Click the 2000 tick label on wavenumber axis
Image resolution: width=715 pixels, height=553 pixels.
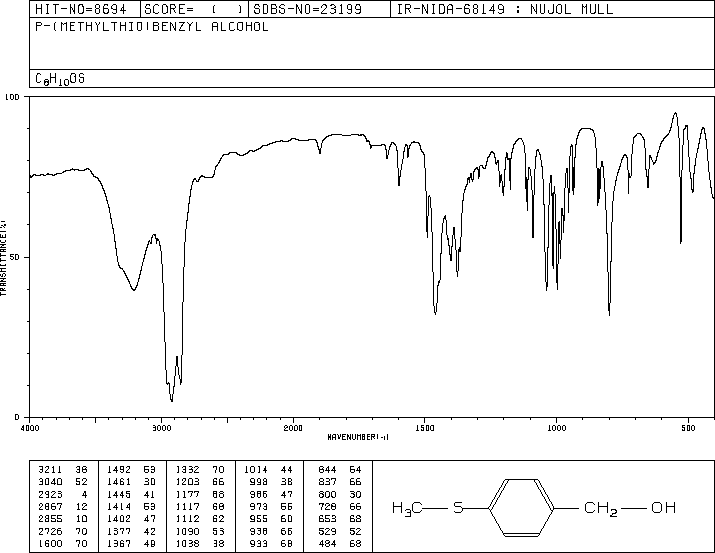coord(293,428)
